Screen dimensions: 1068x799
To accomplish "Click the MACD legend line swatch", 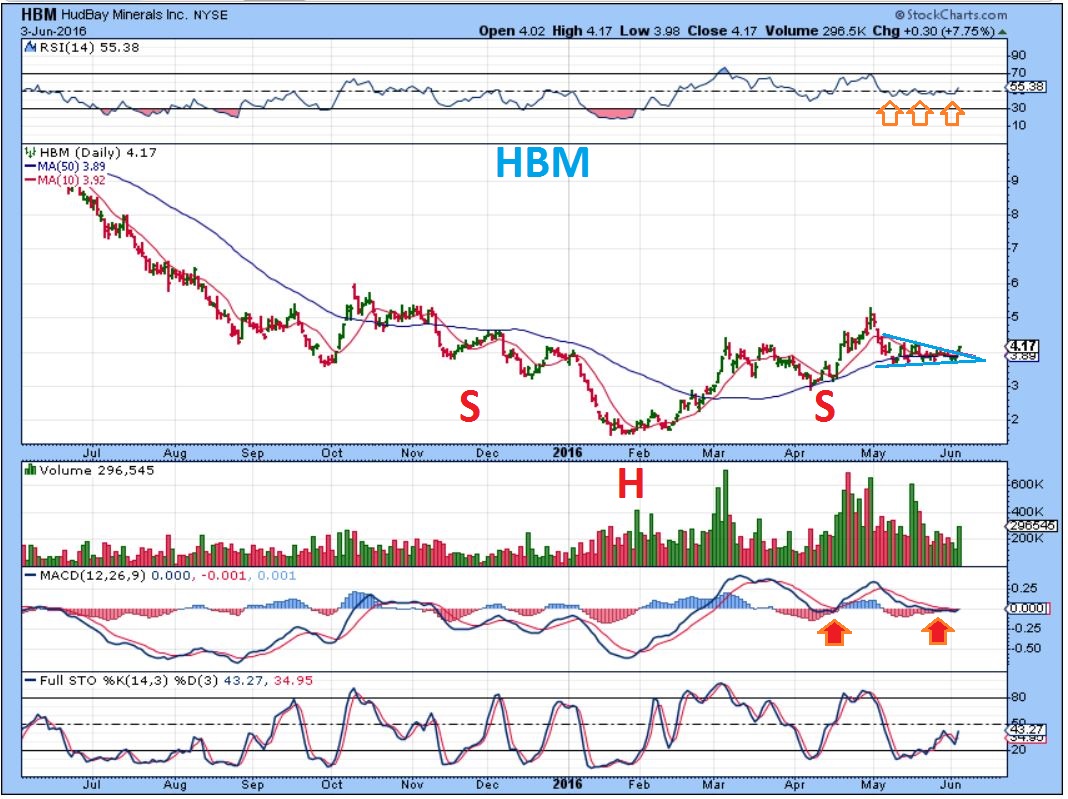I will point(30,576).
